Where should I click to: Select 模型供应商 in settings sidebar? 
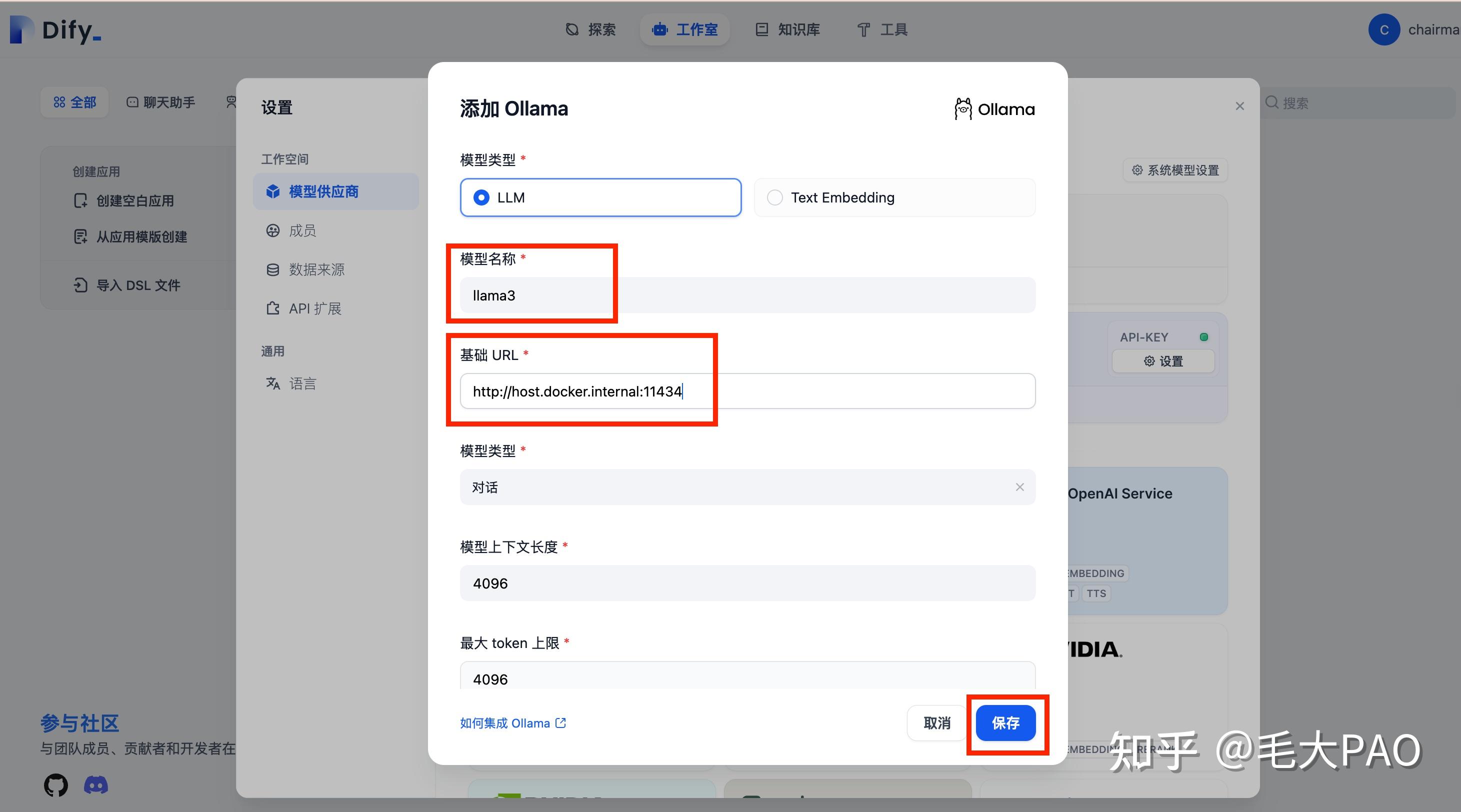pyautogui.click(x=336, y=191)
